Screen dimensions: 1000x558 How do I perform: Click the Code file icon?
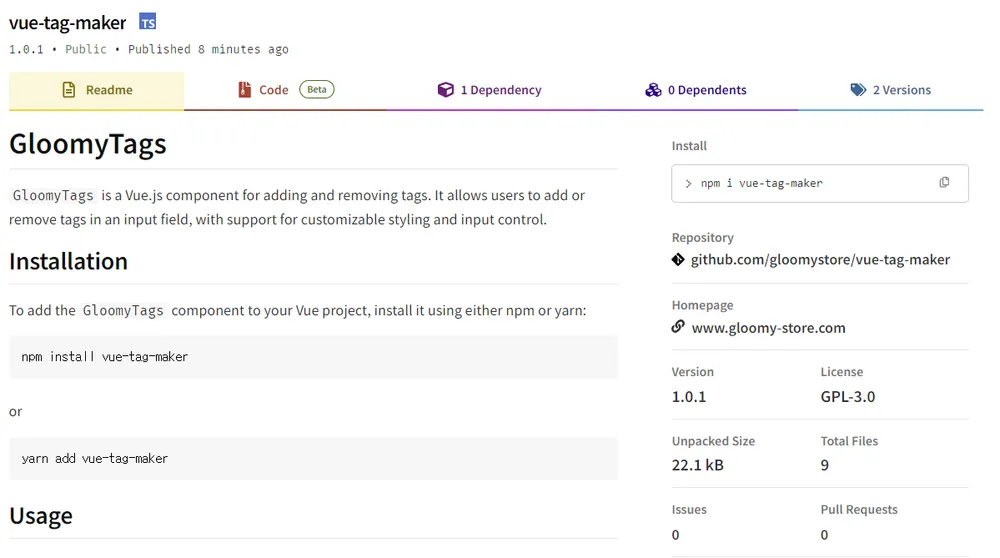(x=245, y=90)
